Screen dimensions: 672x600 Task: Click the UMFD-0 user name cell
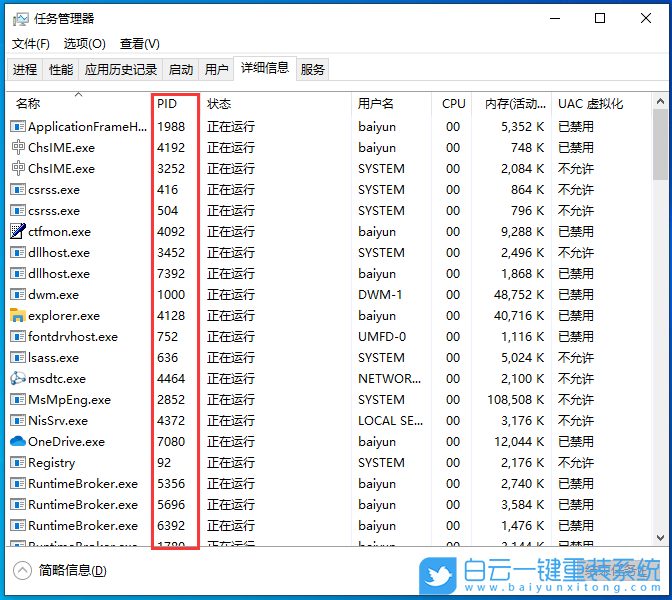click(x=382, y=336)
